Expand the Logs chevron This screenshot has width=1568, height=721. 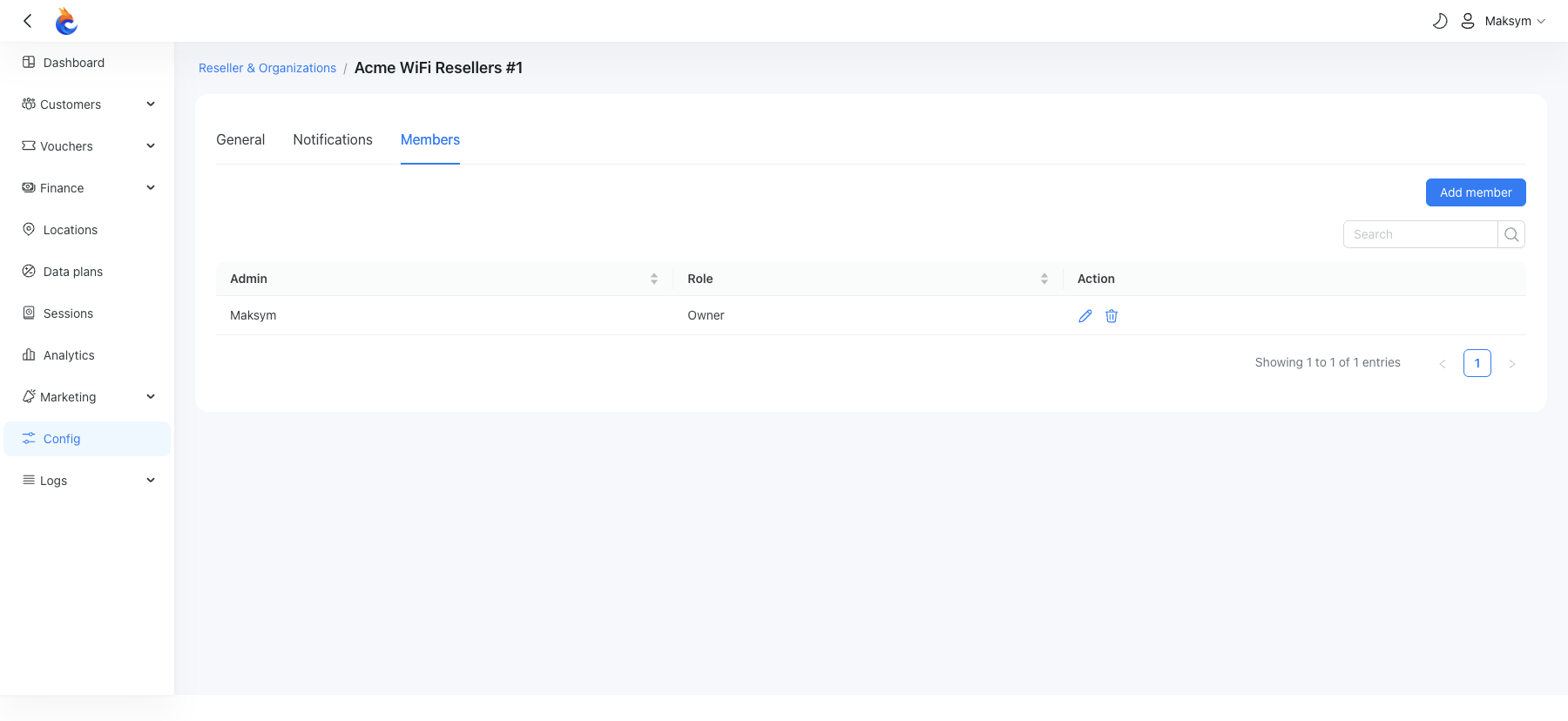pos(151,481)
